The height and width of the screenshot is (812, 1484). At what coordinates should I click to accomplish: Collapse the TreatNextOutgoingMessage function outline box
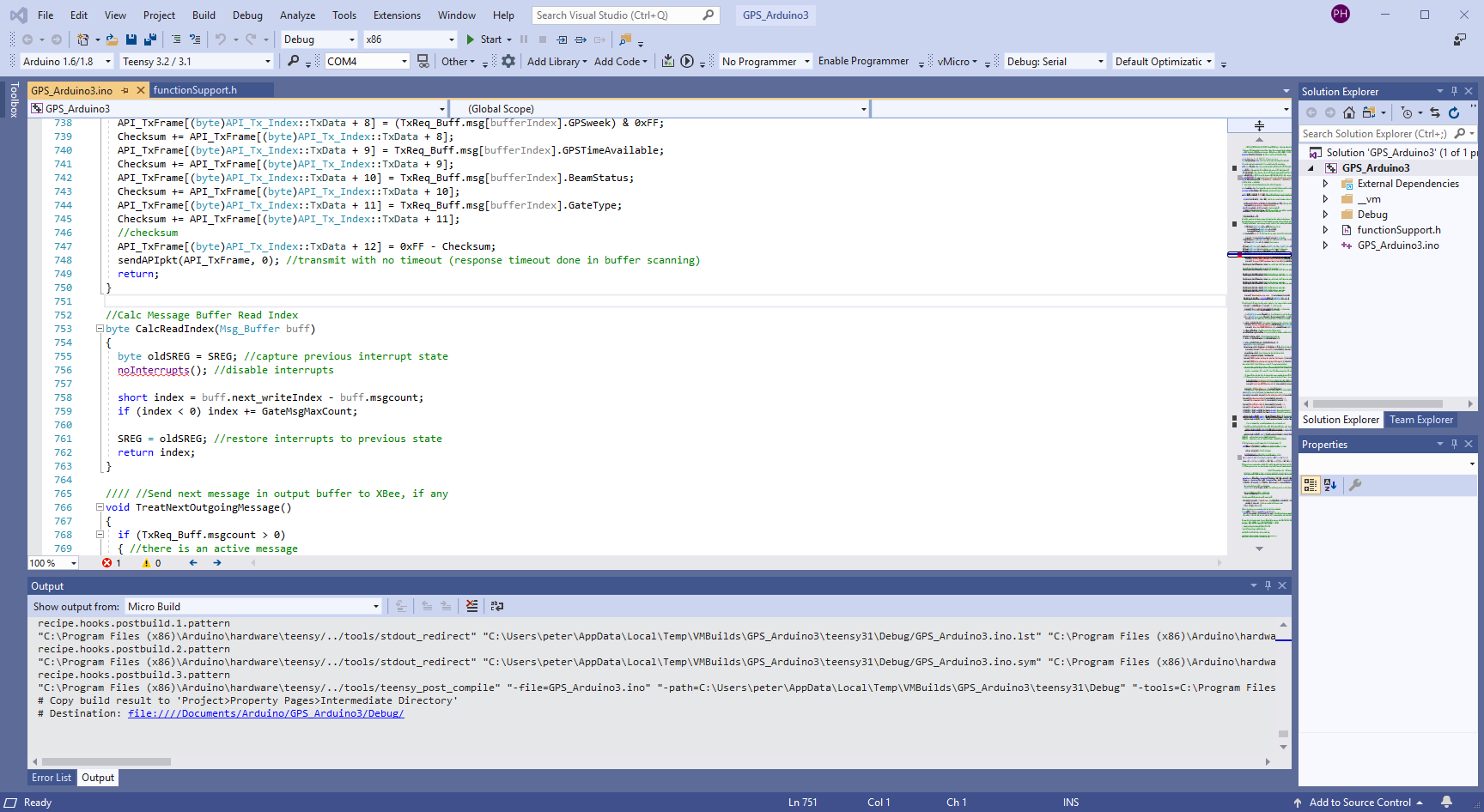[x=100, y=507]
